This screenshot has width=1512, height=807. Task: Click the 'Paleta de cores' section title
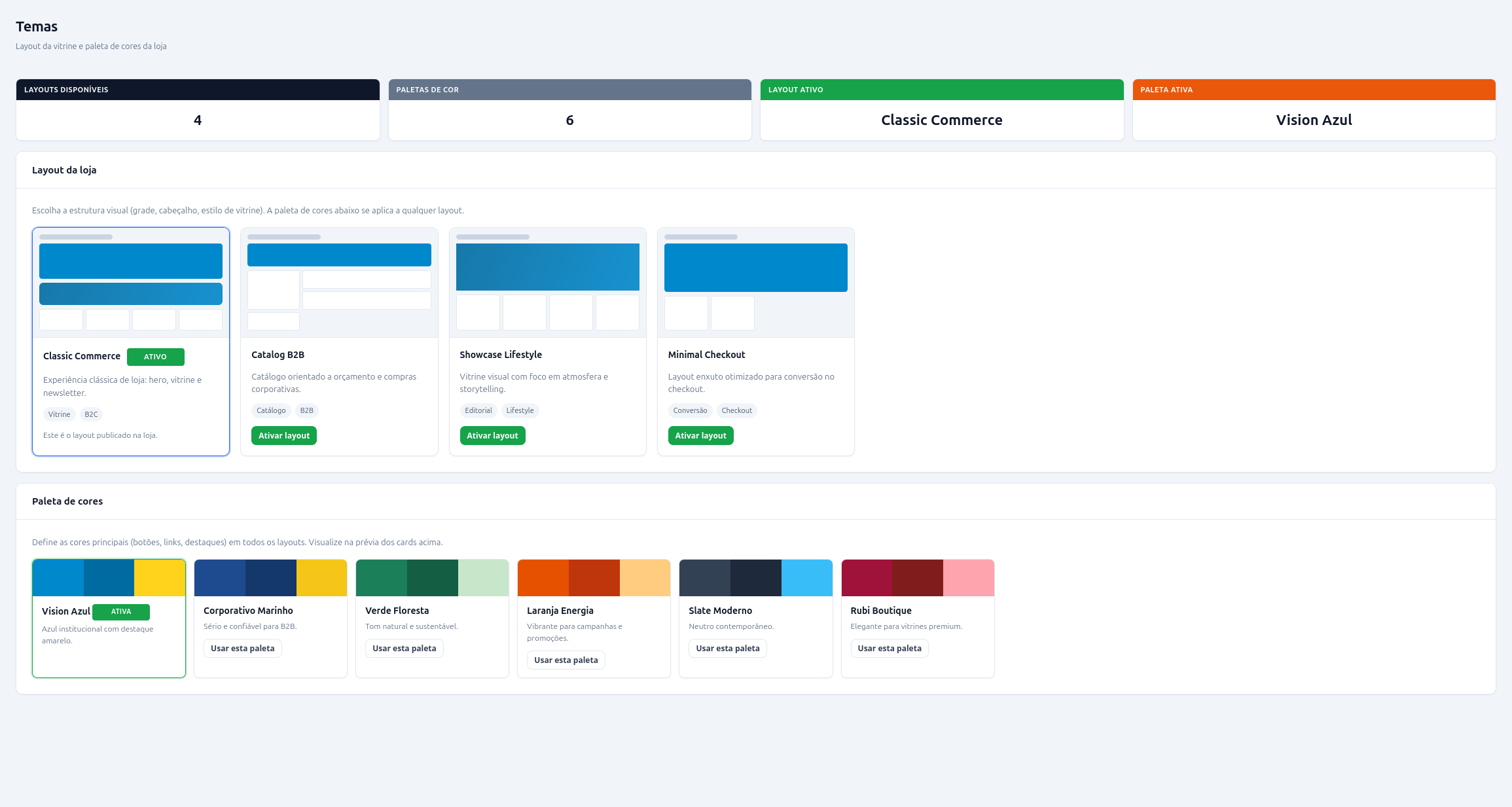(67, 501)
